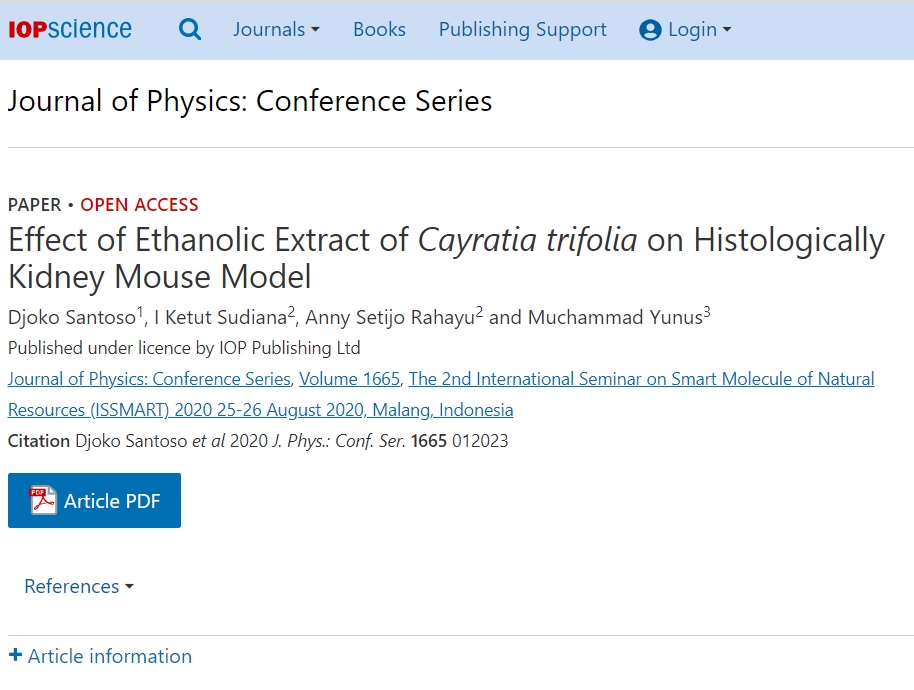Follow the Volume 1665 link

coord(349,379)
